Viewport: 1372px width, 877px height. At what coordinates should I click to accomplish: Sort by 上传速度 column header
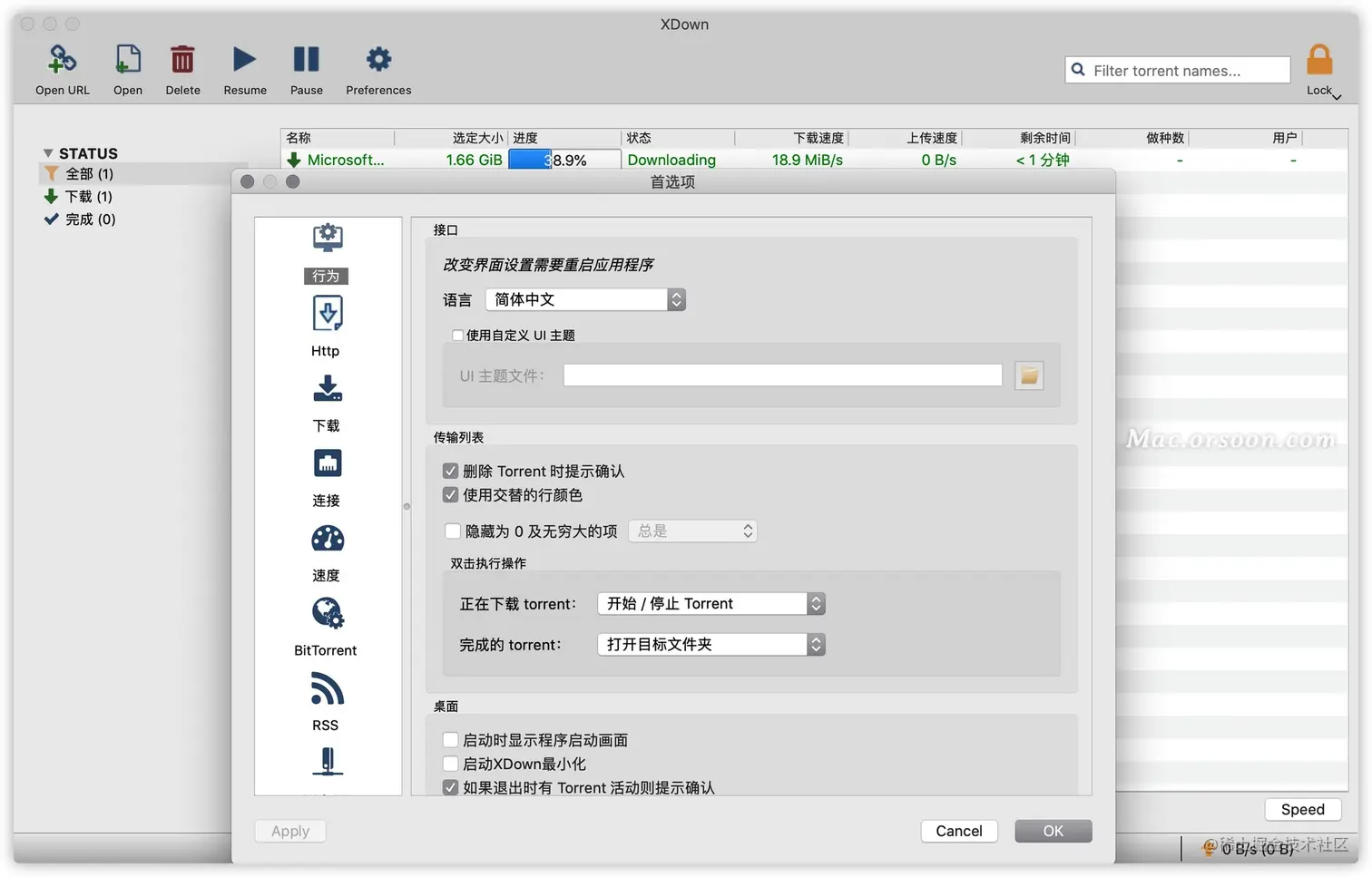pos(905,138)
